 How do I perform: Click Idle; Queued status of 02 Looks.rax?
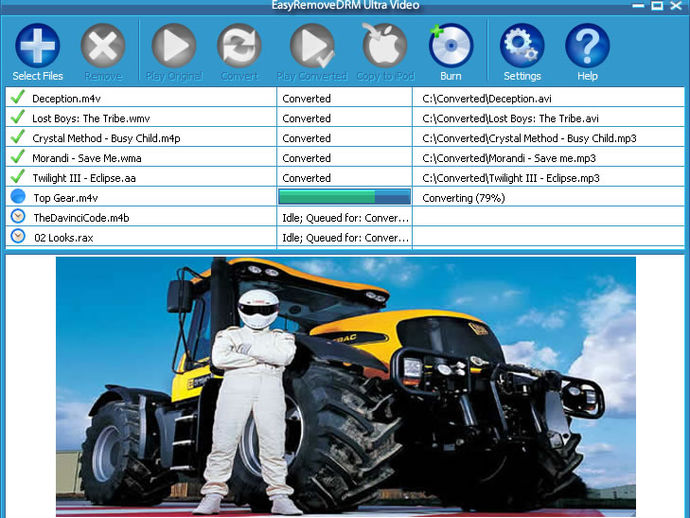(345, 238)
